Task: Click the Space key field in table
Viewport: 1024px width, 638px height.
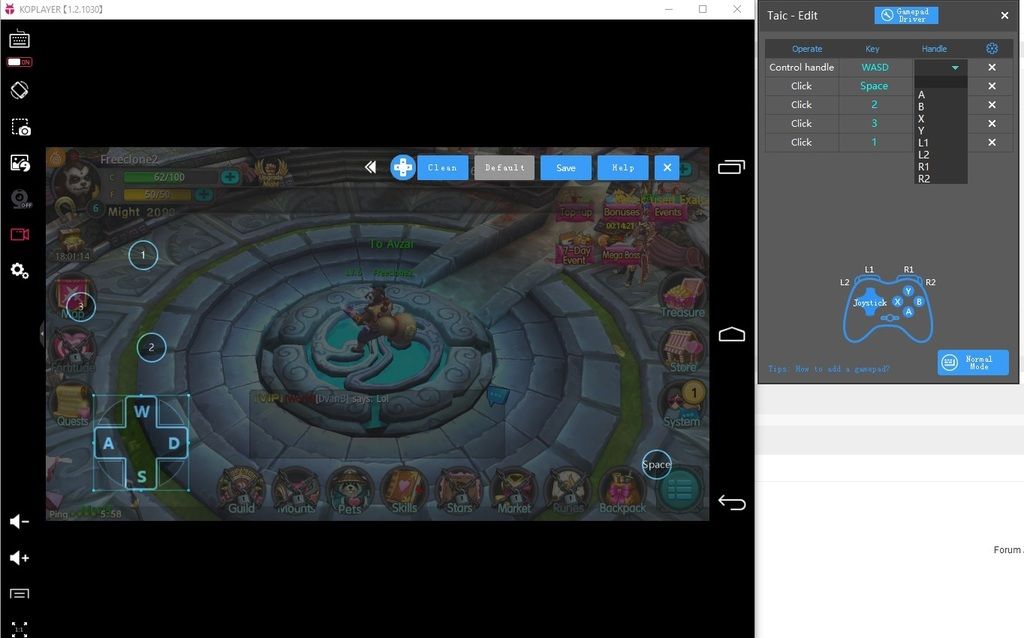Action: pyautogui.click(x=873, y=86)
